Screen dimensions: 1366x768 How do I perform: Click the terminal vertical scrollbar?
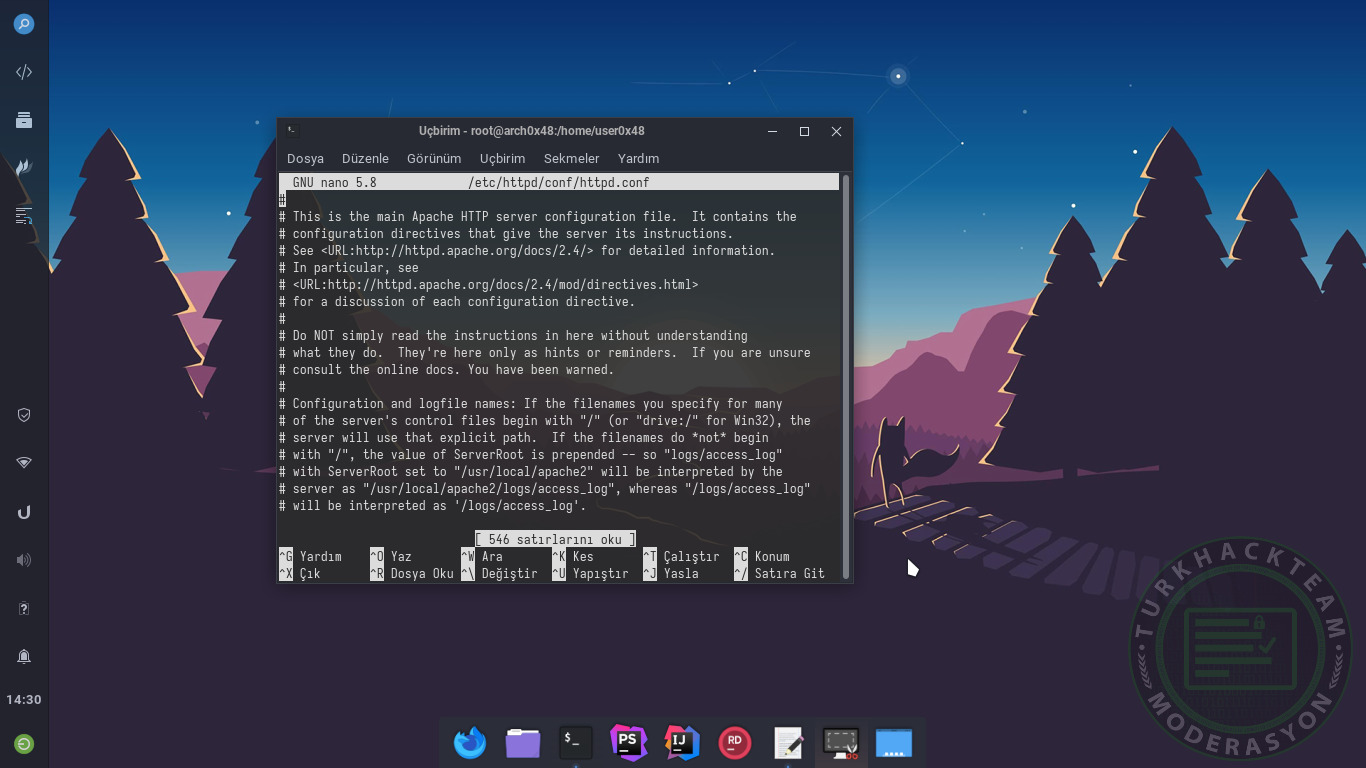click(846, 376)
